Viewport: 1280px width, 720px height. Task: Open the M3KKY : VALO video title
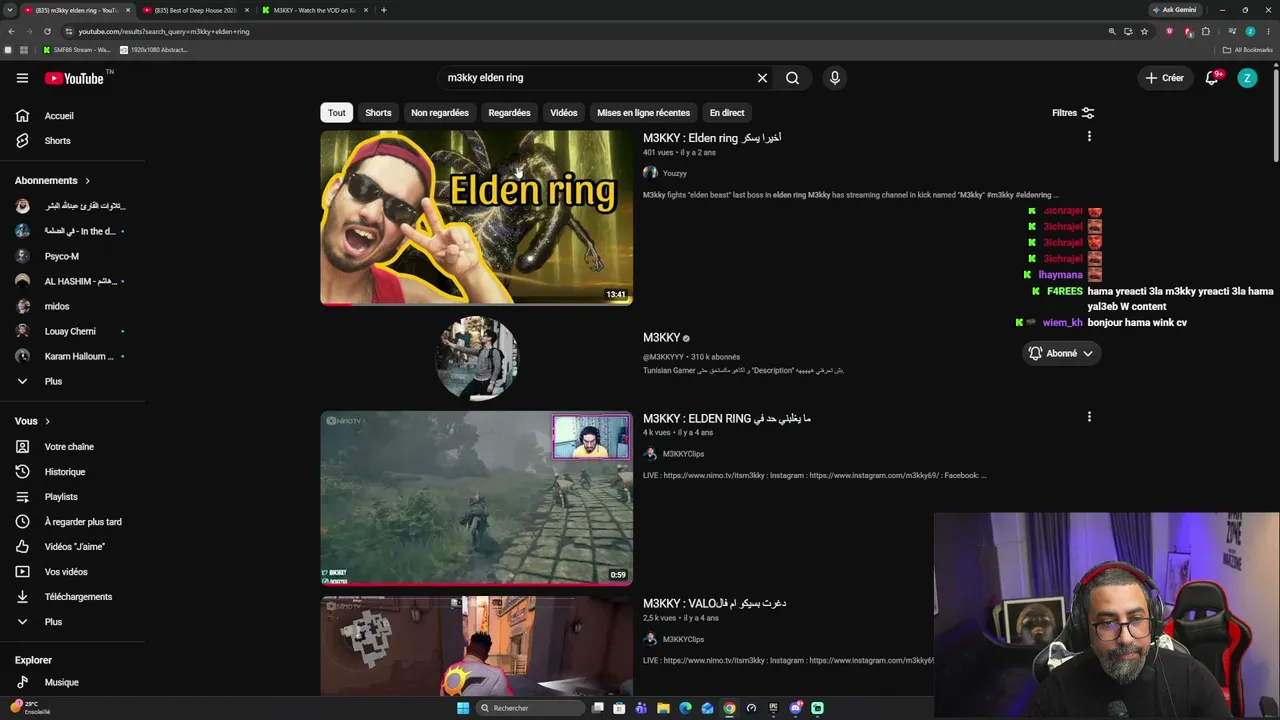pos(714,603)
